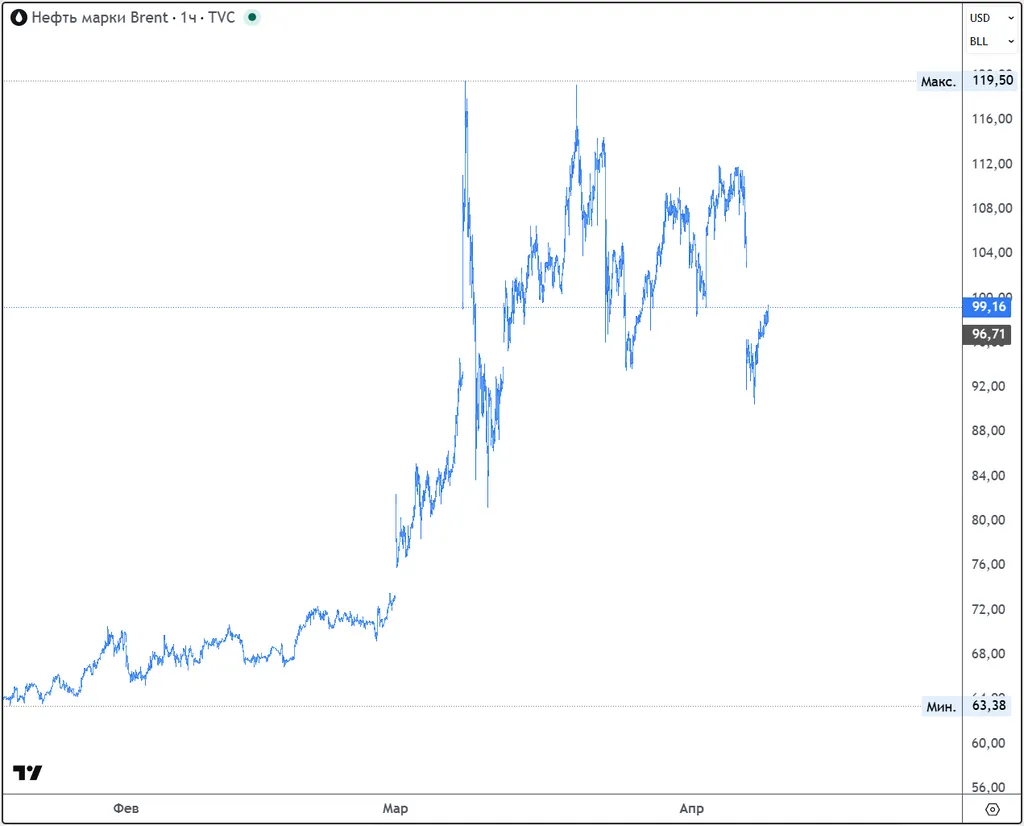Click the blue 99,16 current price tag
The height and width of the screenshot is (826, 1024).
point(989,307)
